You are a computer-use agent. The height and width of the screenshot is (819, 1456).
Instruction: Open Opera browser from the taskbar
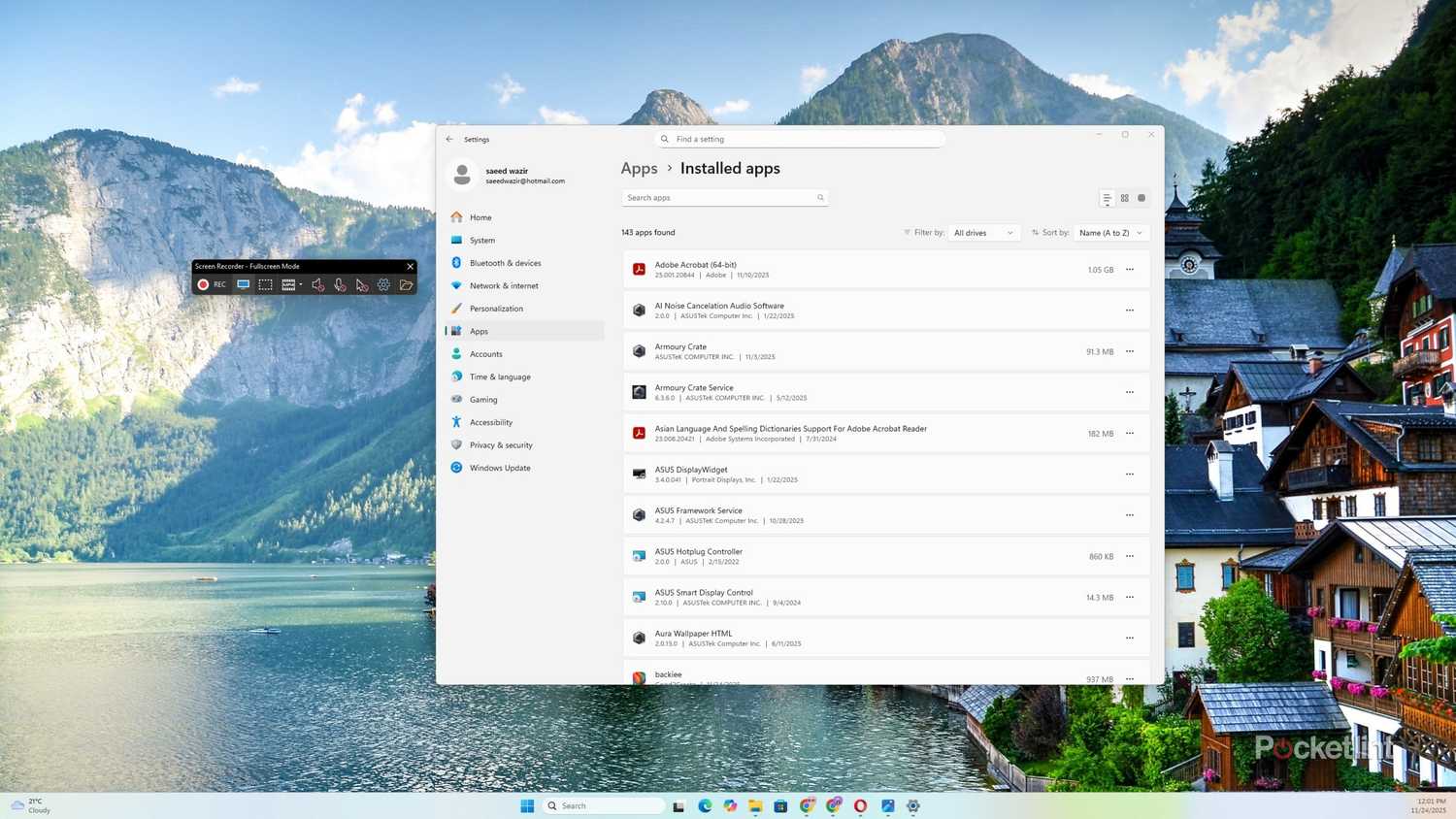(x=860, y=805)
